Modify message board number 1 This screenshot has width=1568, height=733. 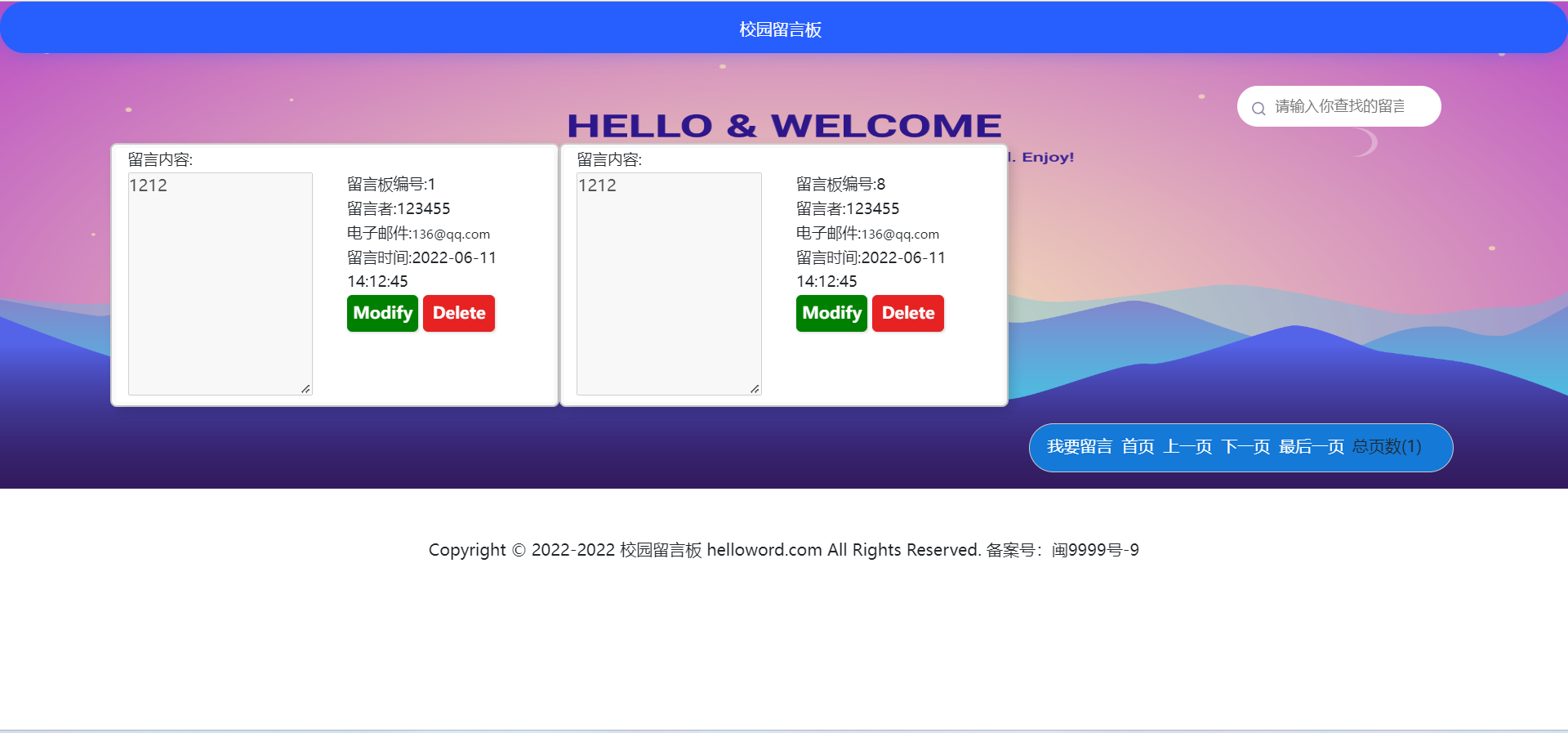point(382,313)
